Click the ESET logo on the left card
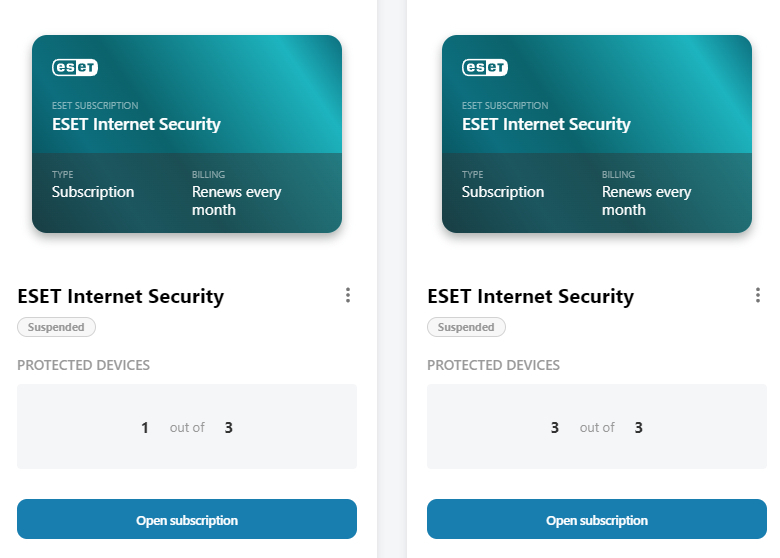The image size is (780, 558). [x=75, y=68]
